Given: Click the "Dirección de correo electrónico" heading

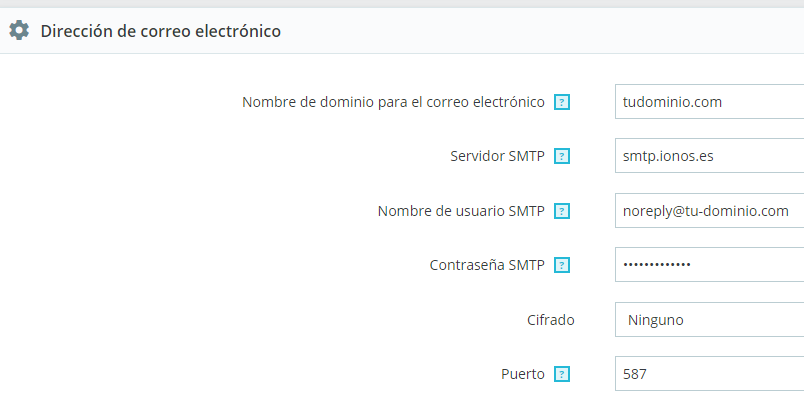Looking at the screenshot, I should click(160, 31).
